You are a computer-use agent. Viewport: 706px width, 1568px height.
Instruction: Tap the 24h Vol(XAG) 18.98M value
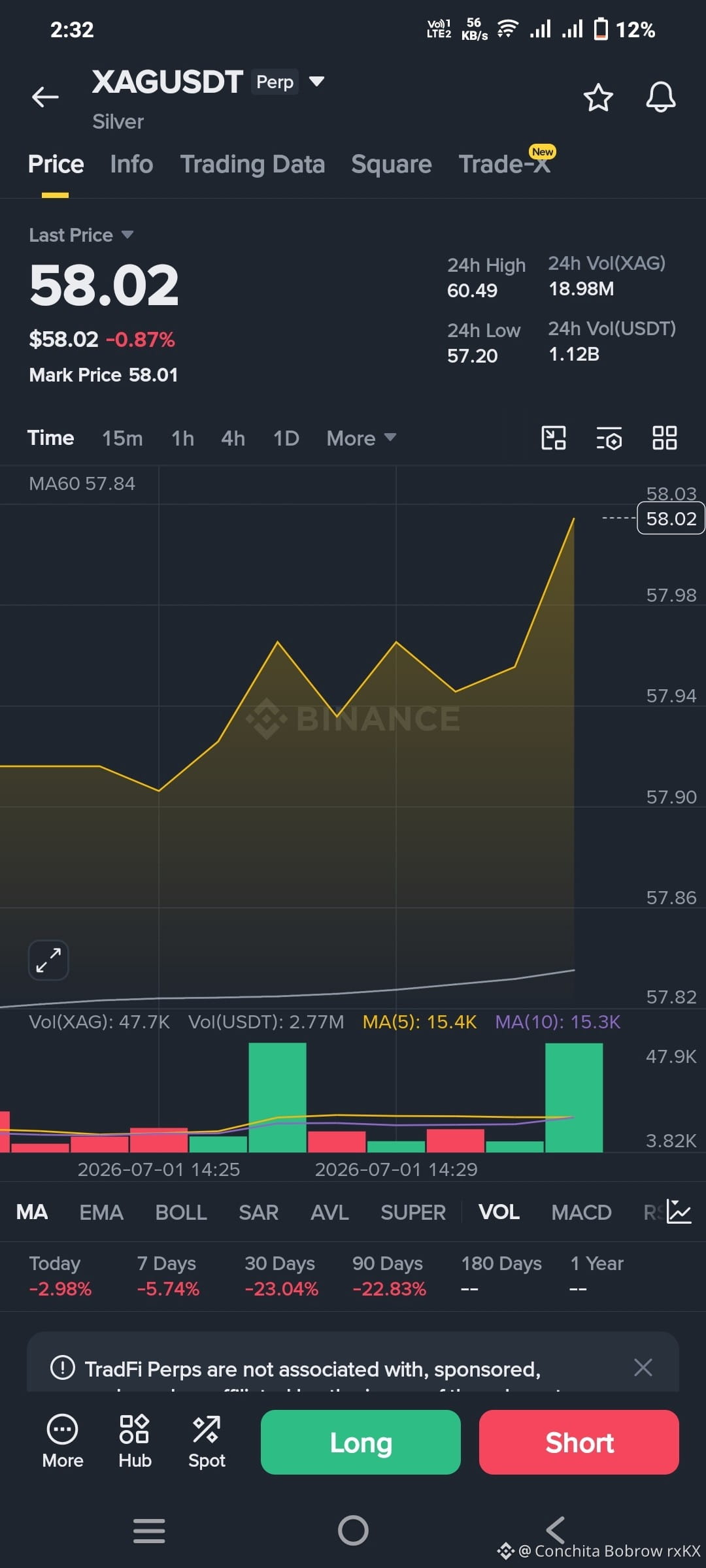(581, 289)
